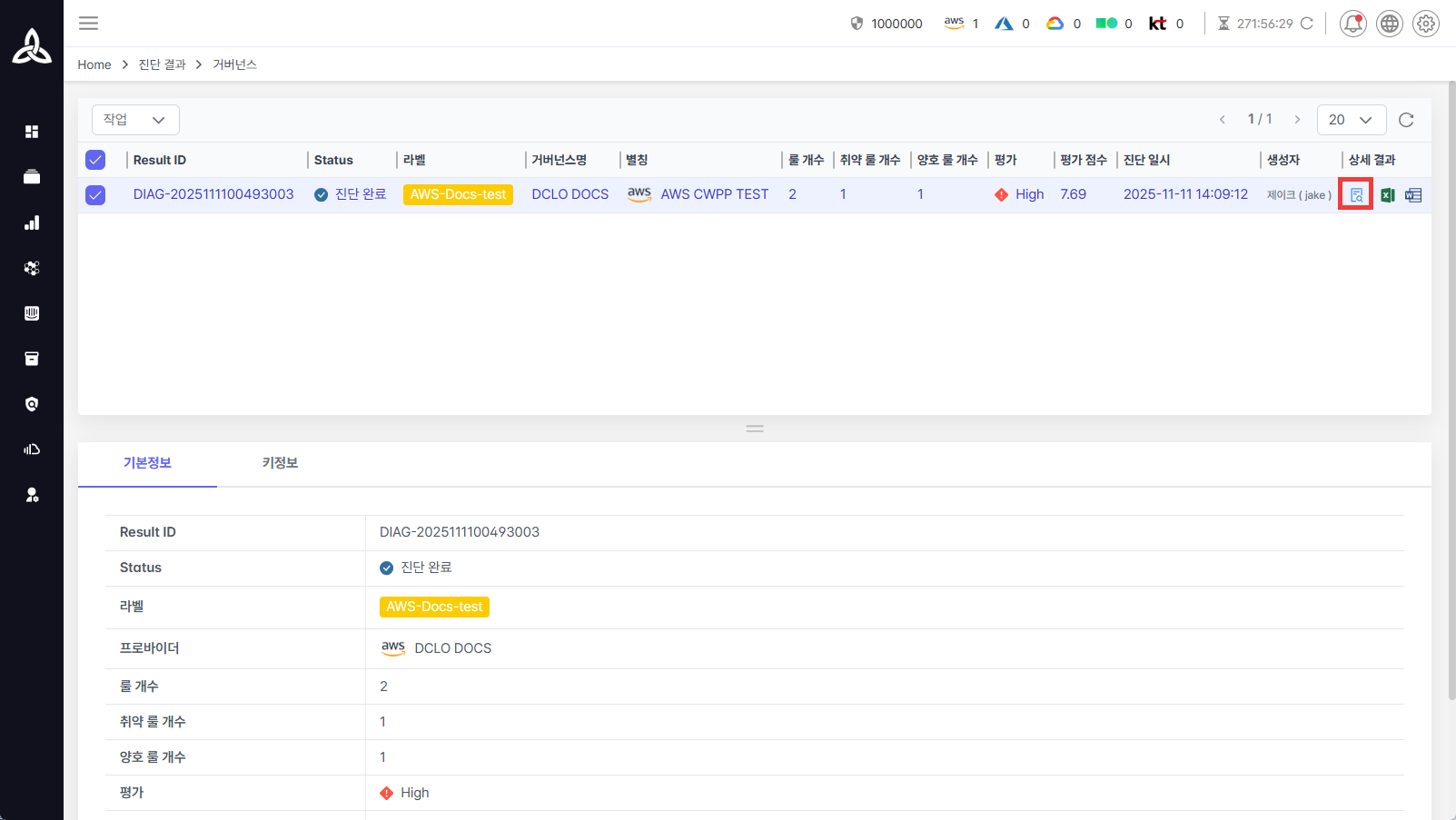Open the detailed result view icon

(x=1356, y=195)
